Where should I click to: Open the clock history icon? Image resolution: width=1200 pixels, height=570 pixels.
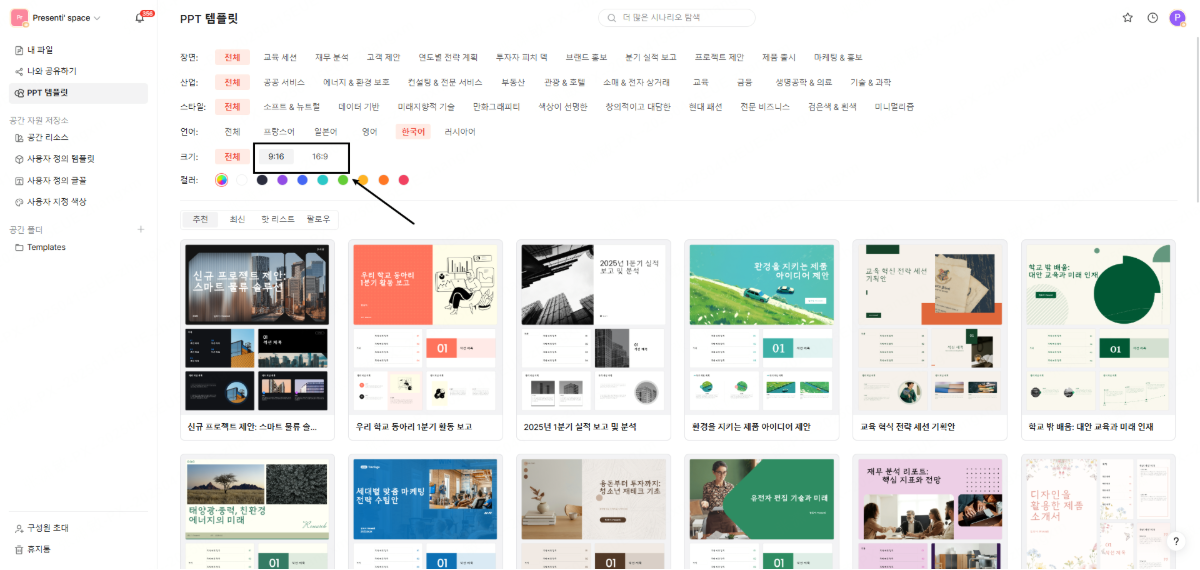click(1153, 18)
